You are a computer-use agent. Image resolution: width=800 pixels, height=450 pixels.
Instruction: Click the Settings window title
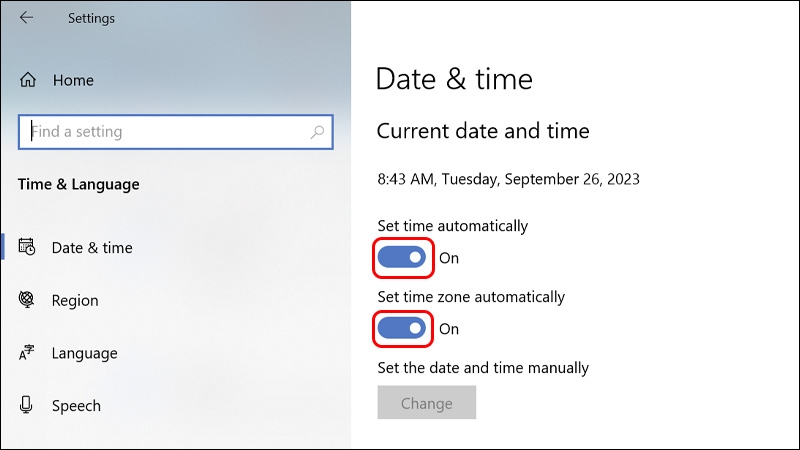[91, 18]
